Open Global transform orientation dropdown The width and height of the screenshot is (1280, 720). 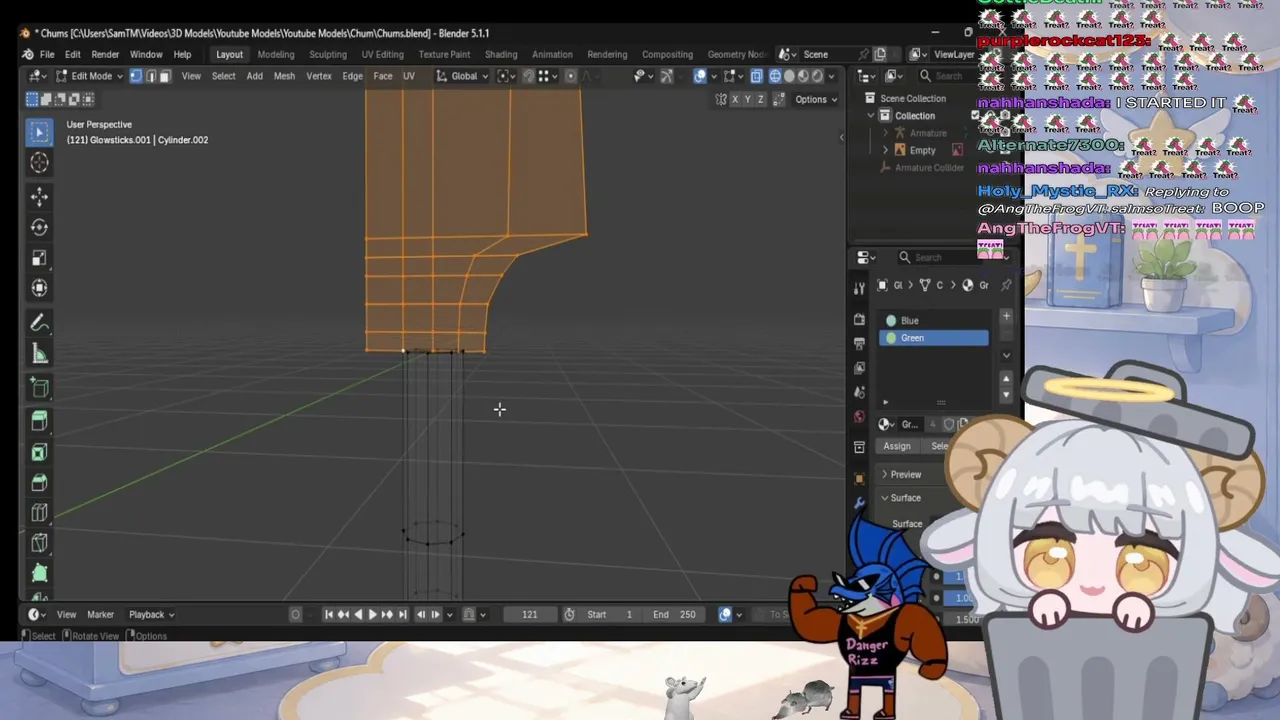pos(462,76)
